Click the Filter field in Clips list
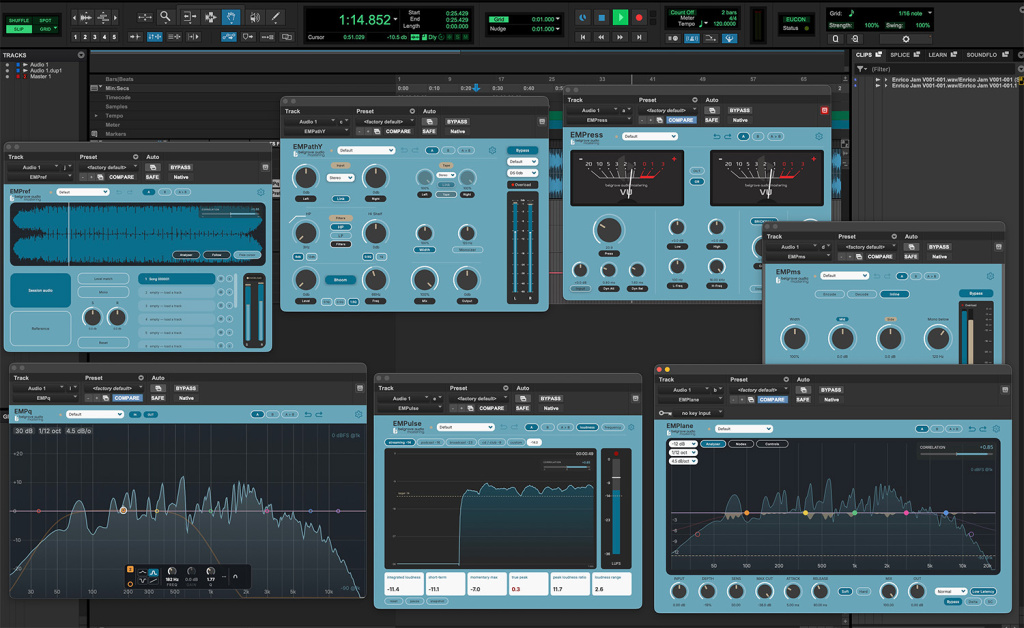The image size is (1024, 628). point(940,69)
